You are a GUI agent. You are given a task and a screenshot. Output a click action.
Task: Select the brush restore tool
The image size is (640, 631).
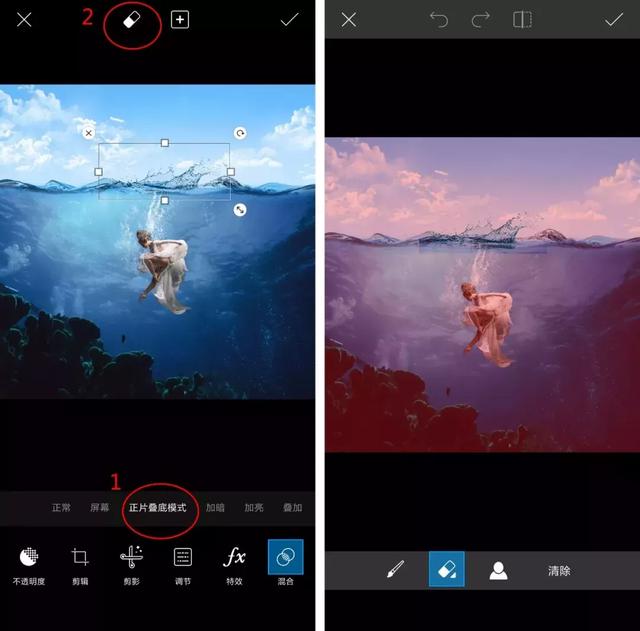click(x=396, y=569)
